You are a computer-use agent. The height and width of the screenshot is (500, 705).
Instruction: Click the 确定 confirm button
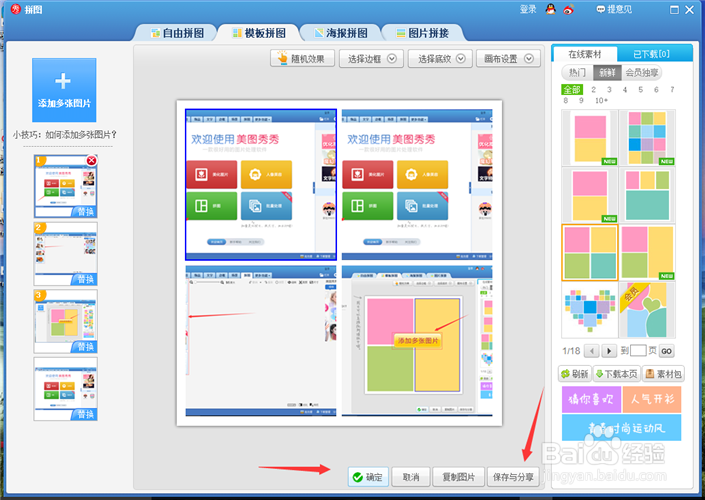pos(368,477)
